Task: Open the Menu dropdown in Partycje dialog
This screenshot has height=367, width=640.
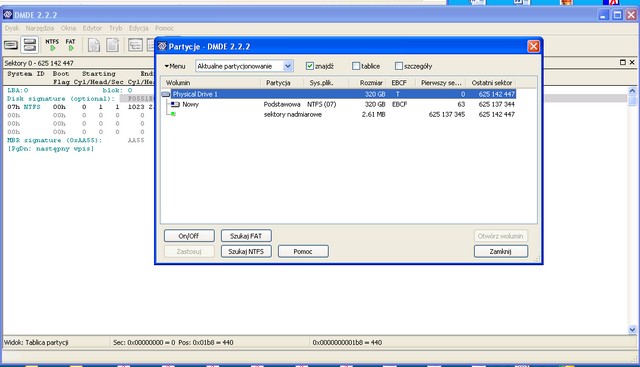Action: 175,66
